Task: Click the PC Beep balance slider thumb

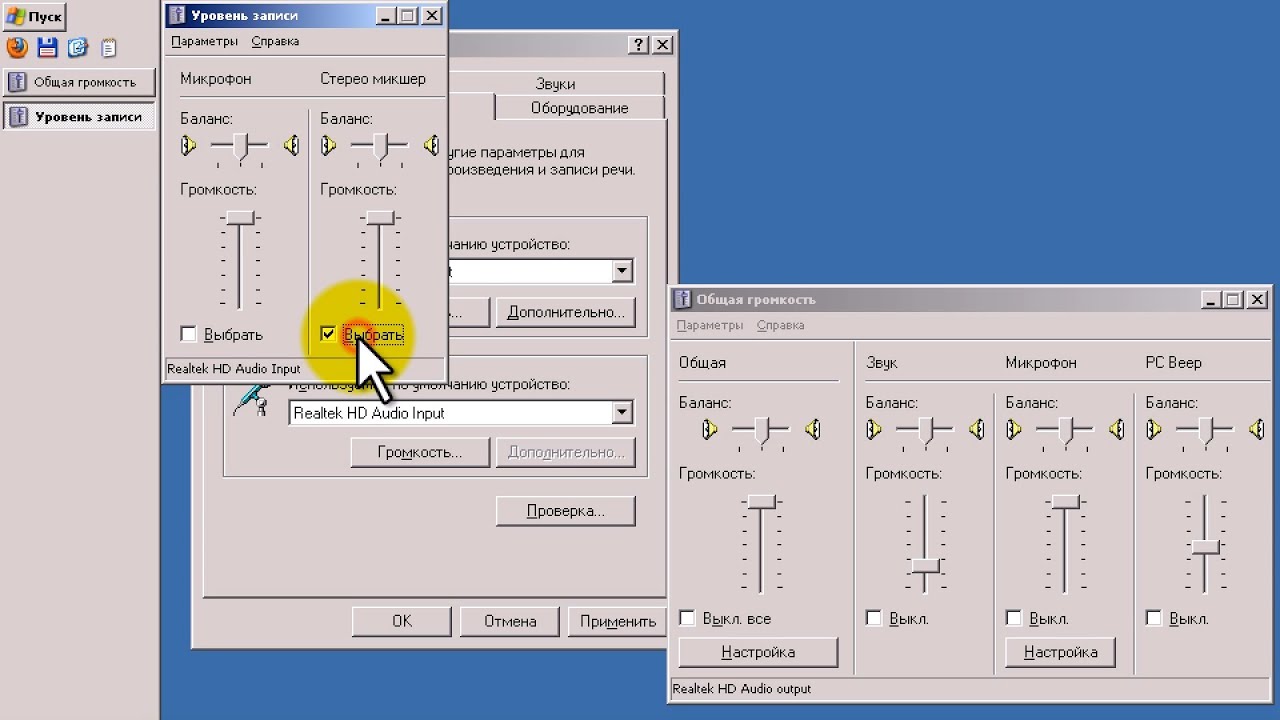Action: point(1206,431)
